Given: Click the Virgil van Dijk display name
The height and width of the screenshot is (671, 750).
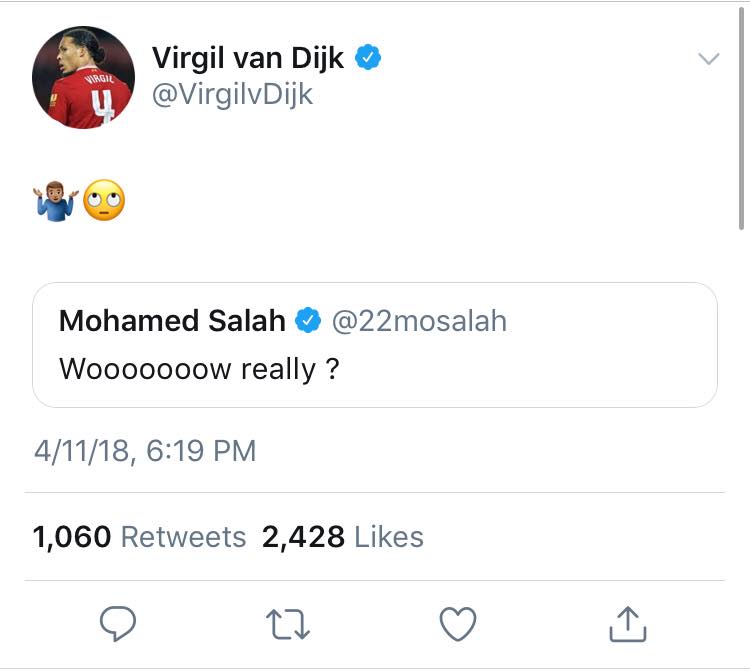Looking at the screenshot, I should [248, 58].
